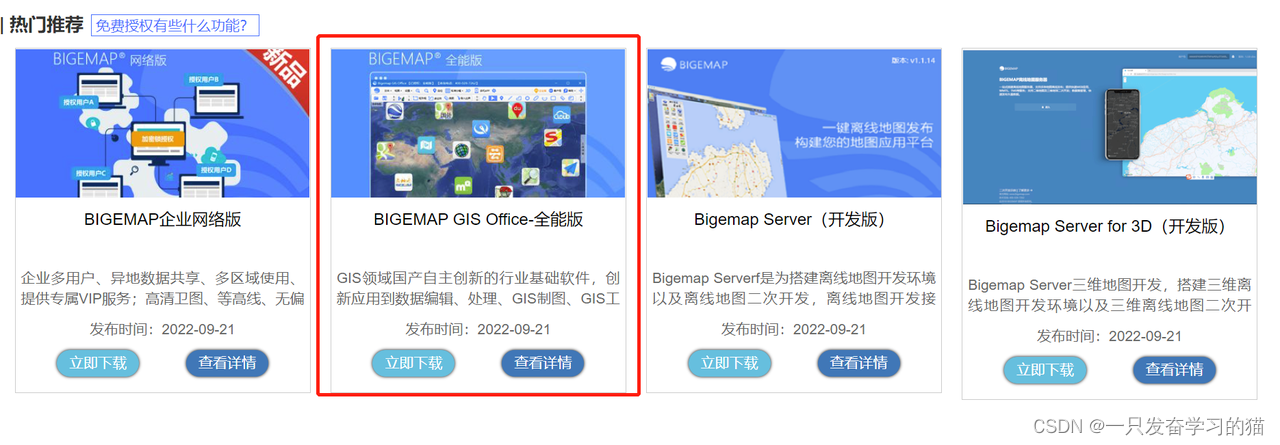Image resolution: width=1280 pixels, height=445 pixels.
Task: Click 查看详情 under BIGEMAP企业网络版
Action: click(227, 363)
